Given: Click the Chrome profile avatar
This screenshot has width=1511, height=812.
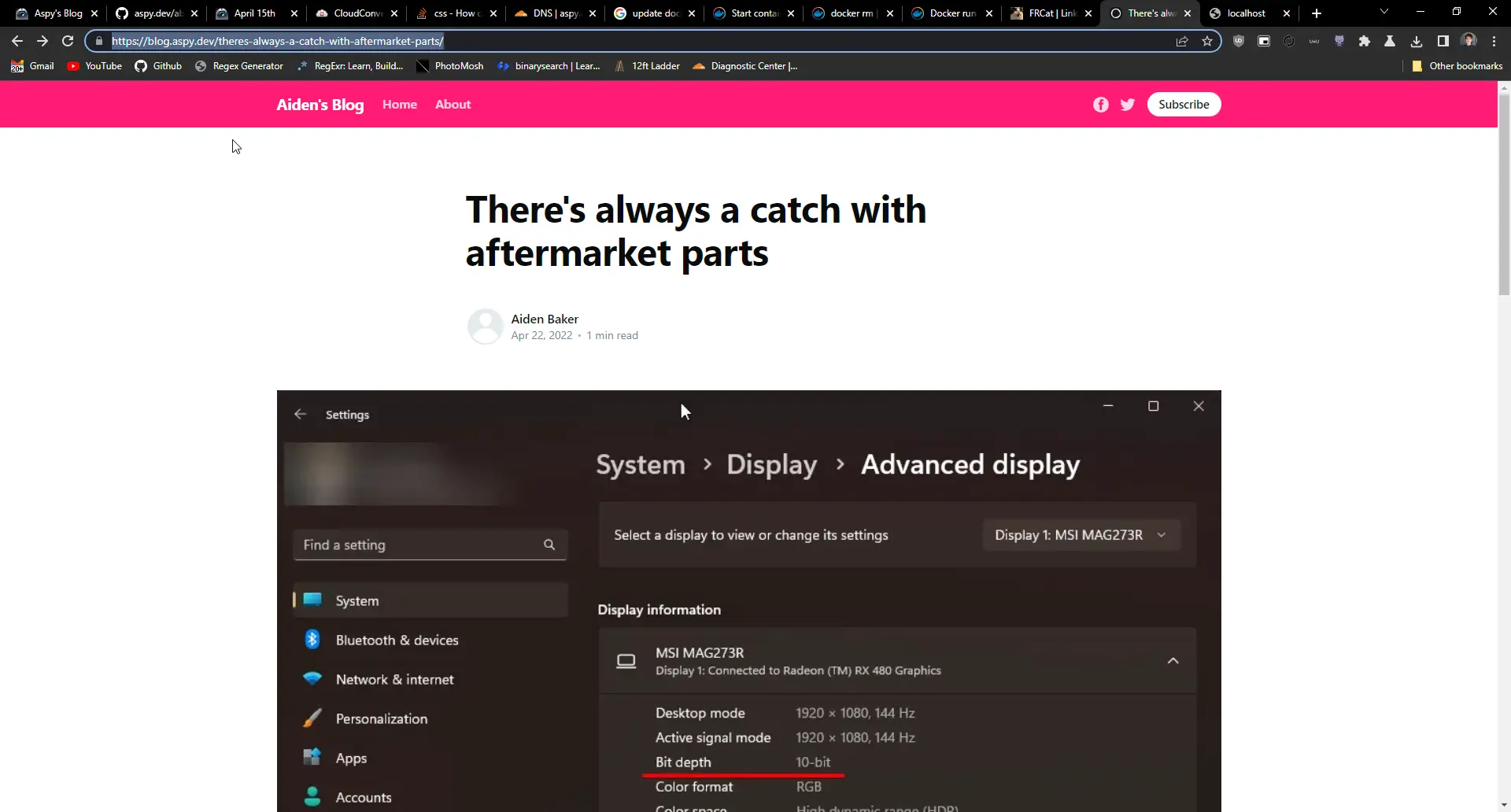Looking at the screenshot, I should tap(1469, 41).
